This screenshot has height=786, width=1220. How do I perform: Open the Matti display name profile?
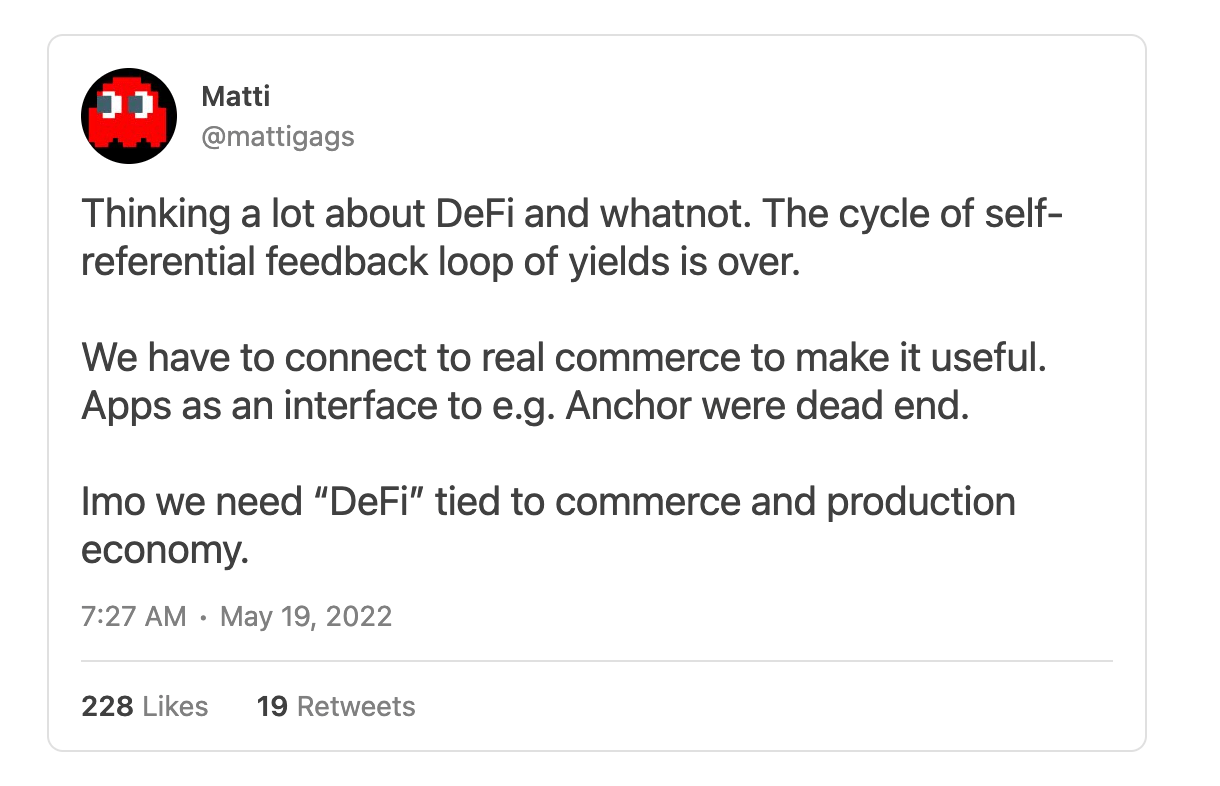tap(235, 96)
